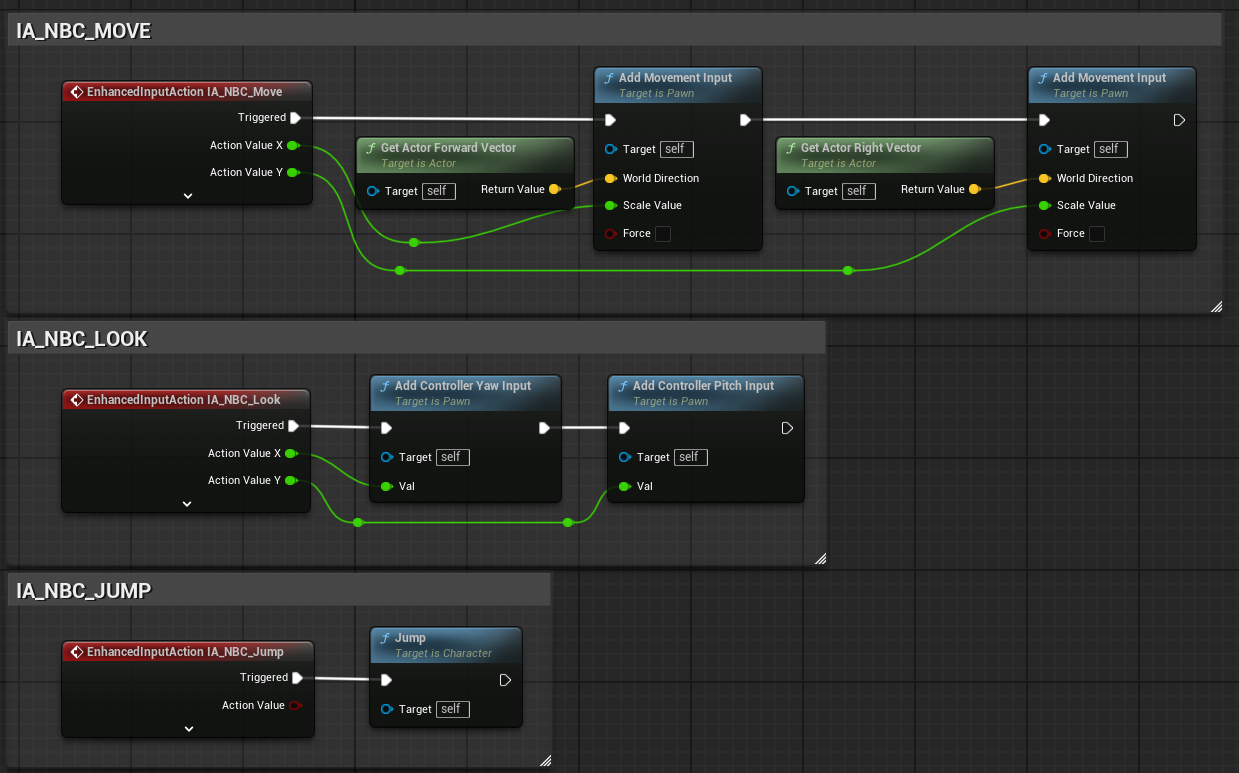Click Action Value X pin on IA_NBC_Move
Viewport: 1239px width, 773px height.
pyautogui.click(x=292, y=146)
